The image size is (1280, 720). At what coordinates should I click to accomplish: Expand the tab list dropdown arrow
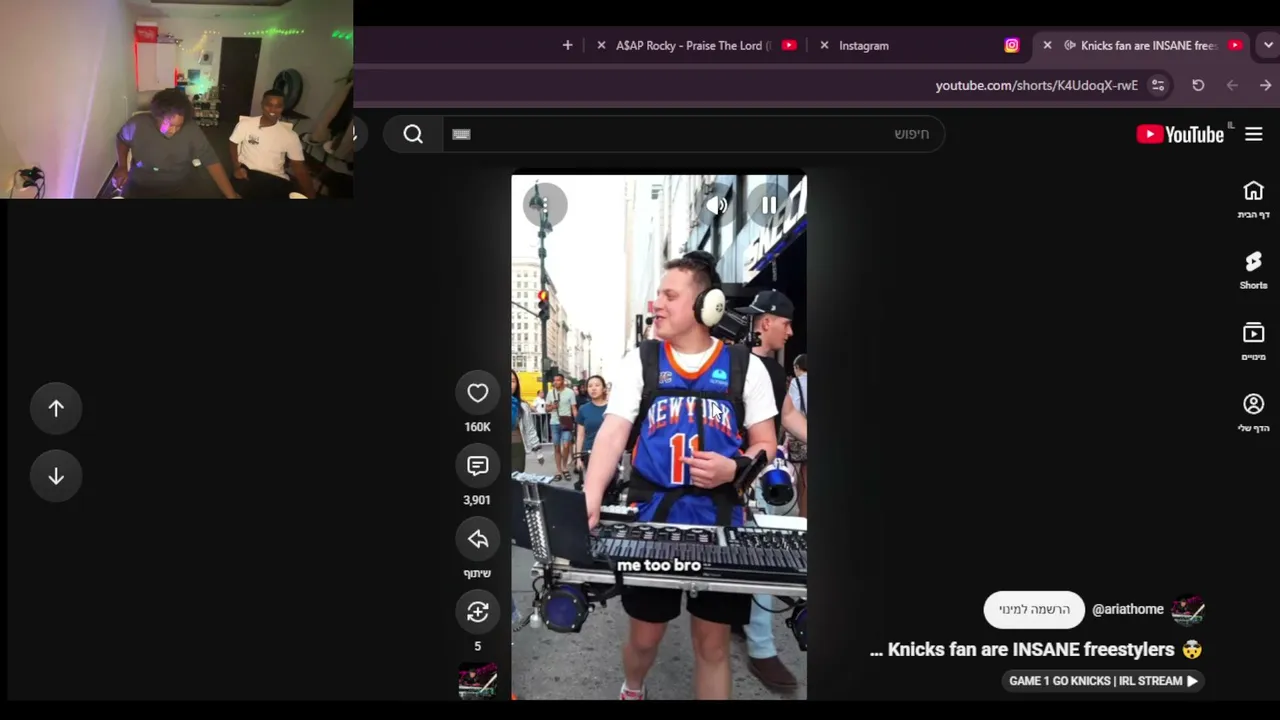pos(1268,45)
